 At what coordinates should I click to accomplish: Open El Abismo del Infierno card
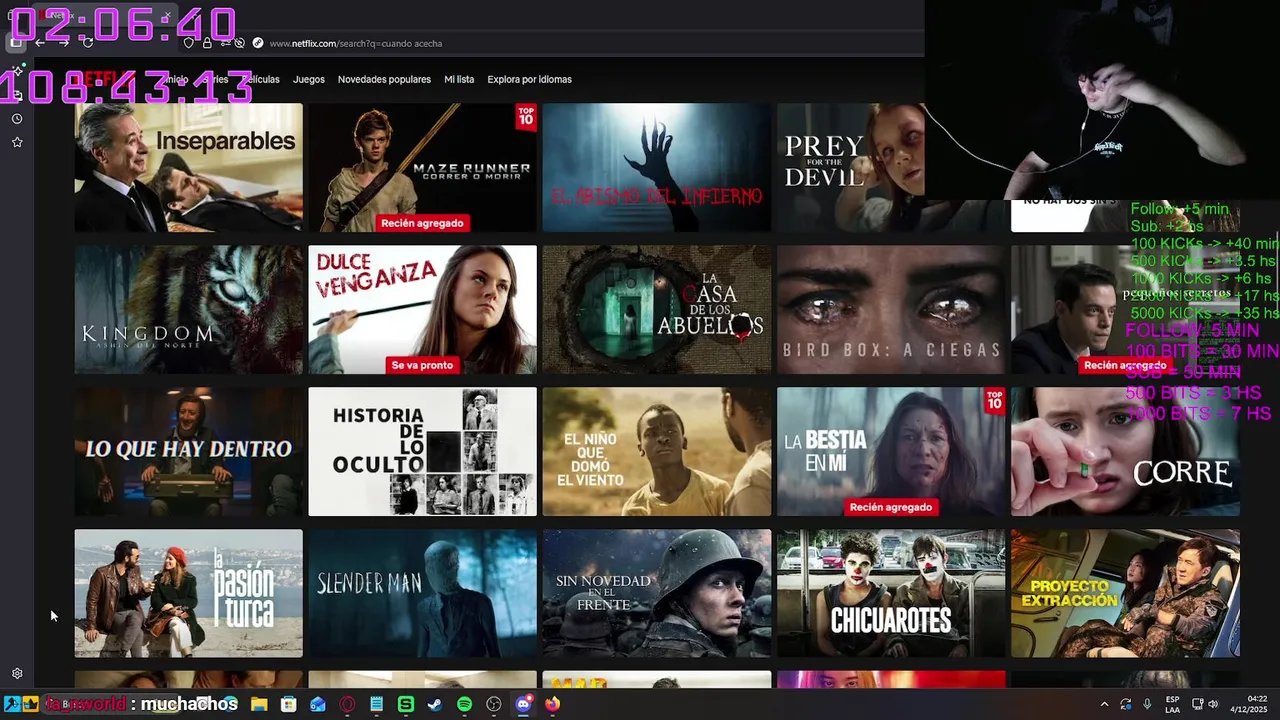point(656,167)
